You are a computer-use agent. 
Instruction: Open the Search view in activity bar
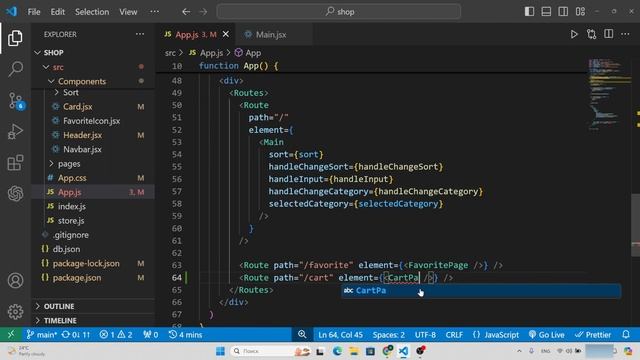15,69
